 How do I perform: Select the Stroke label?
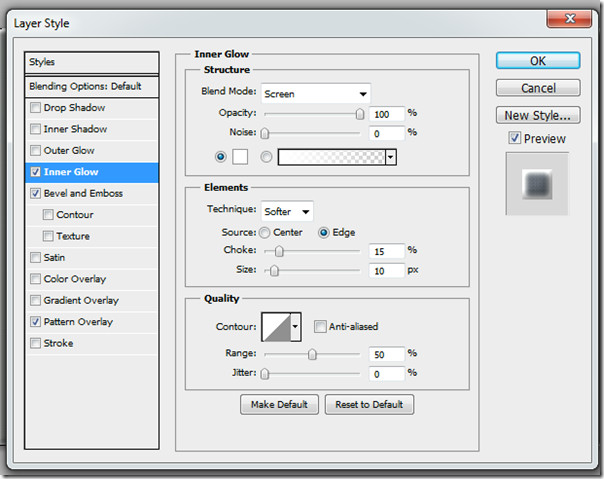tap(58, 343)
